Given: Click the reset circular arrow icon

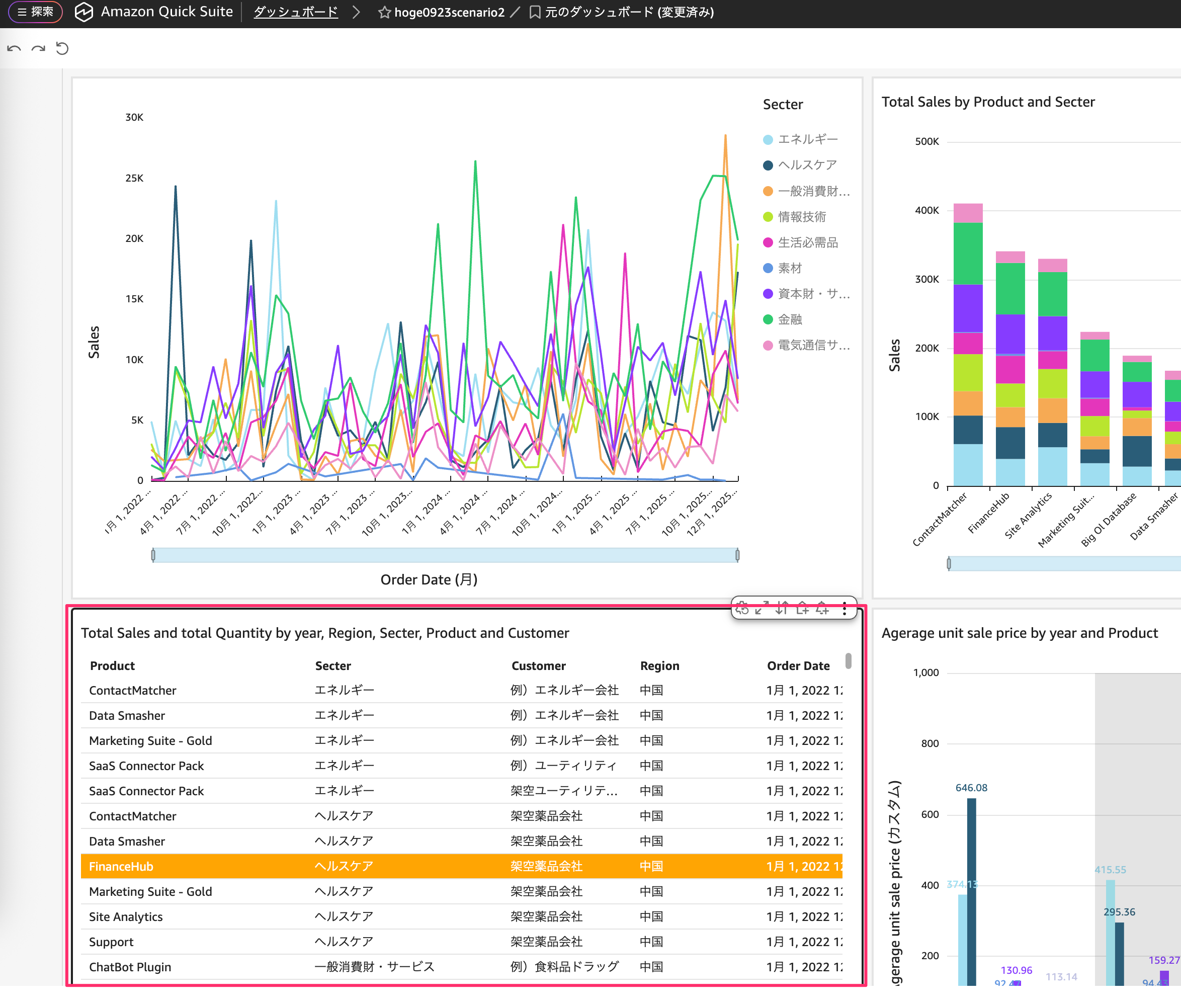Looking at the screenshot, I should click(x=62, y=48).
